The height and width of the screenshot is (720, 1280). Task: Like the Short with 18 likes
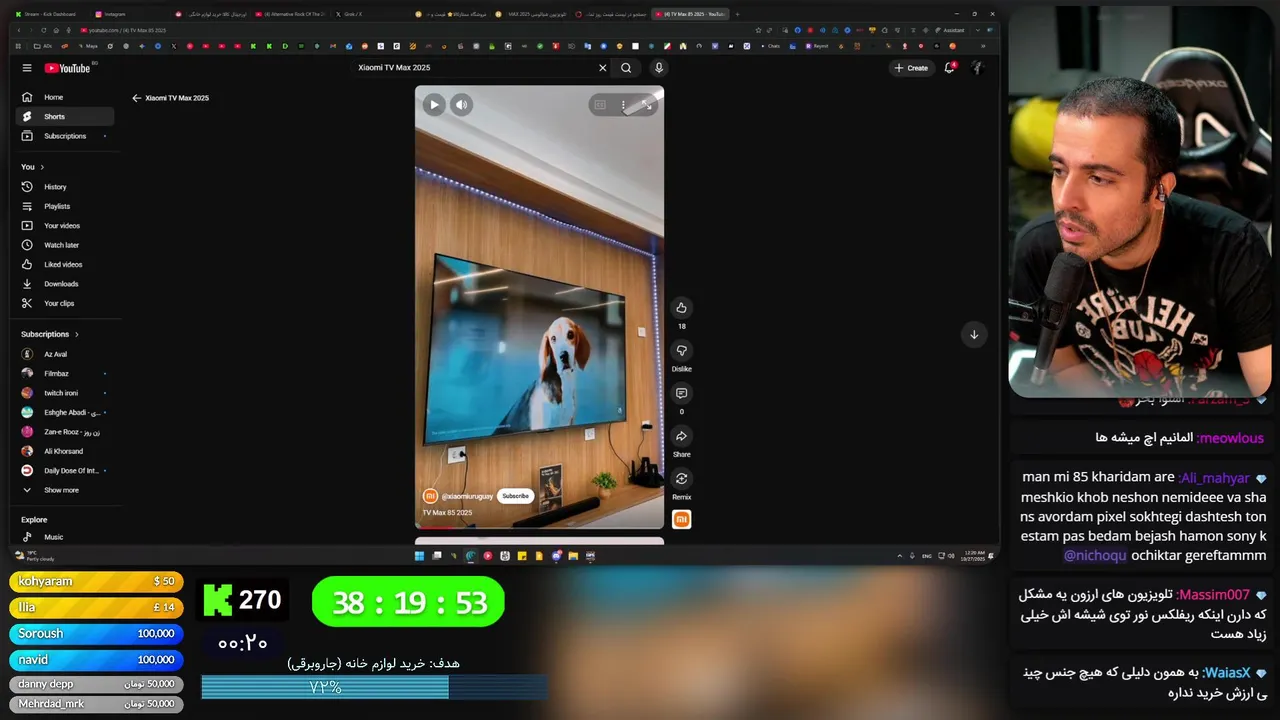click(681, 307)
